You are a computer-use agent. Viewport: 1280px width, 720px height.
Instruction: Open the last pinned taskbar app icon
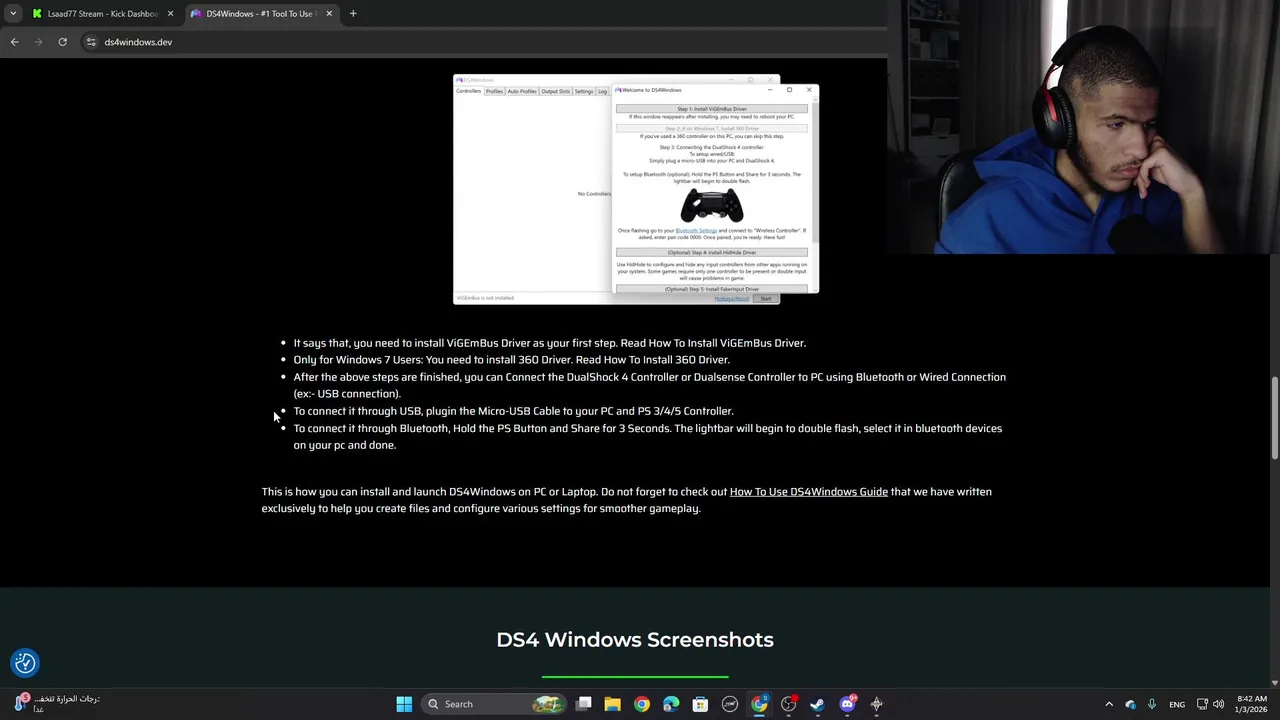click(877, 704)
